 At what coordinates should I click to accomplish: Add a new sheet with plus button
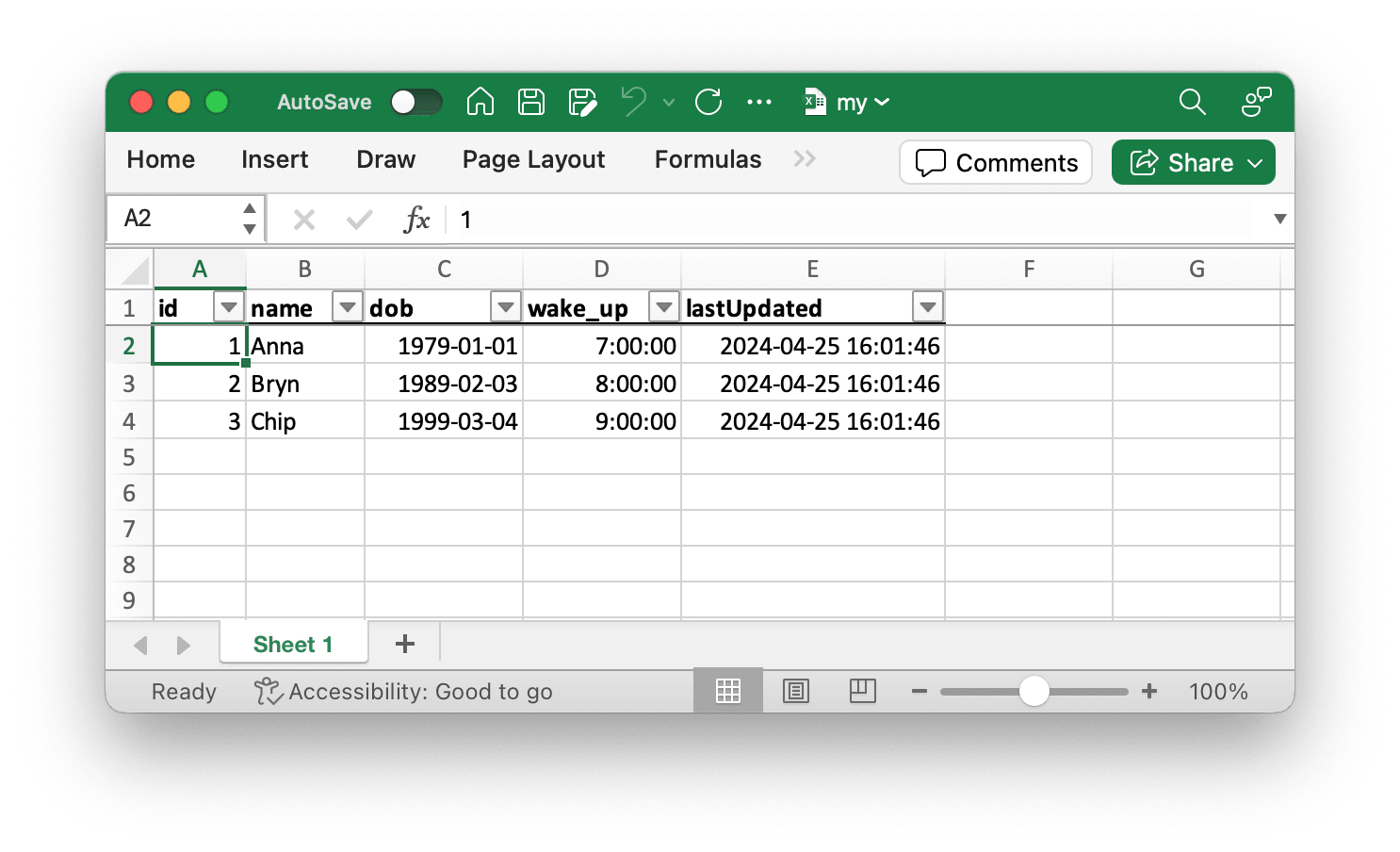click(x=405, y=644)
